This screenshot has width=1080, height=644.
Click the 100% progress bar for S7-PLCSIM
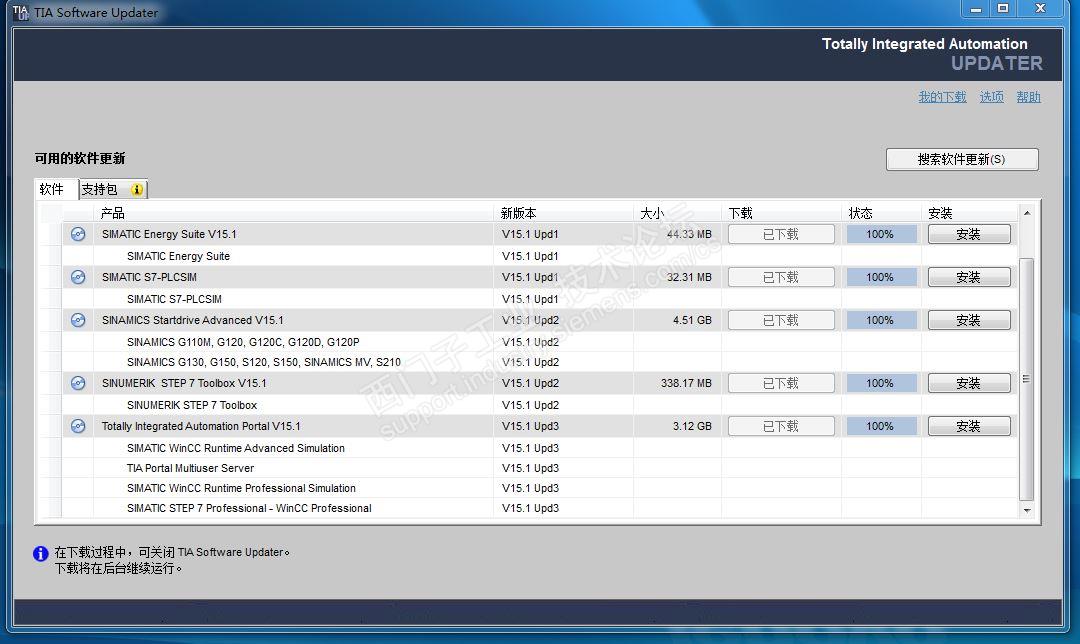(x=882, y=277)
